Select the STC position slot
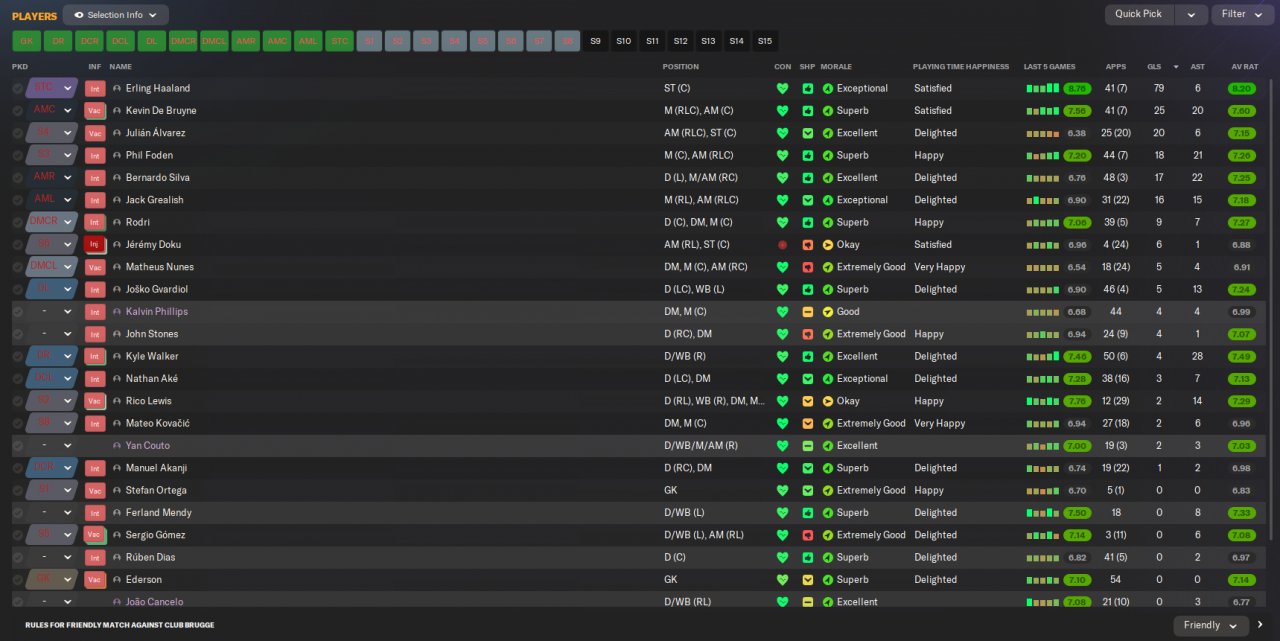The image size is (1280, 641). coord(339,41)
